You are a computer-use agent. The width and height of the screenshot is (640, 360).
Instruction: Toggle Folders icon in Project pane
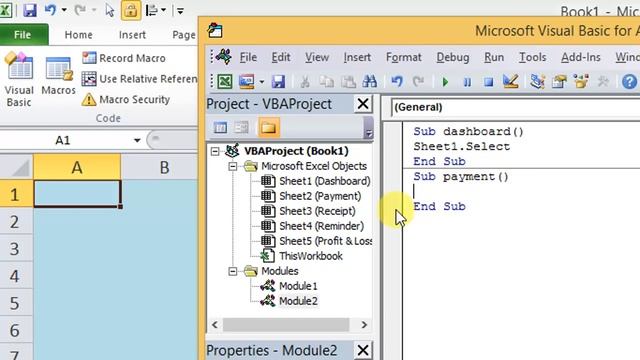tap(269, 127)
